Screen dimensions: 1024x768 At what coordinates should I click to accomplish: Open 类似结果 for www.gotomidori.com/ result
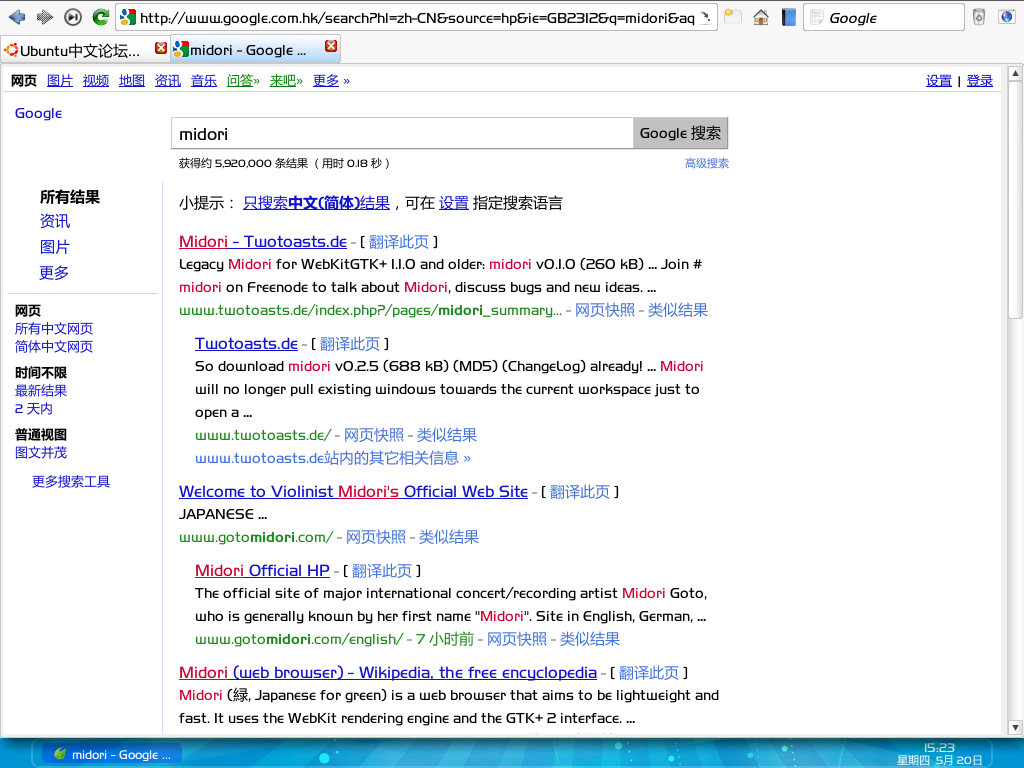[x=449, y=537]
